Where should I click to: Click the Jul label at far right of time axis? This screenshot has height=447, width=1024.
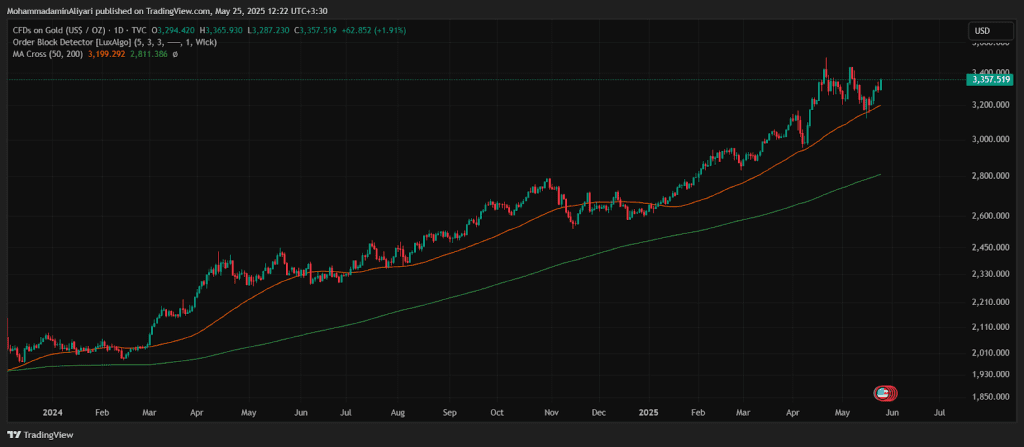(939, 411)
